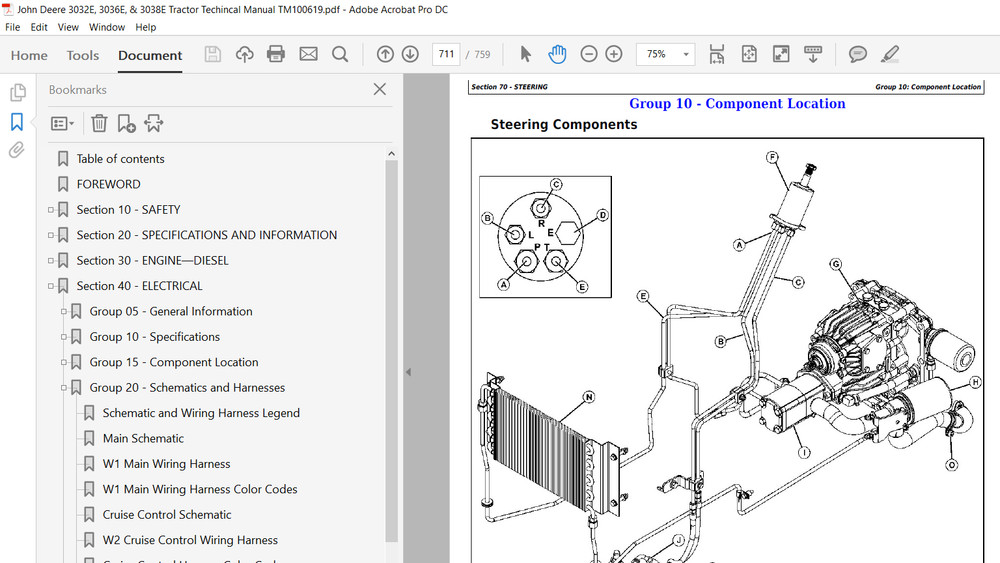Viewport: 1000px width, 563px height.
Task: Click bookmarks panel scroll up arrow
Action: pos(392,154)
